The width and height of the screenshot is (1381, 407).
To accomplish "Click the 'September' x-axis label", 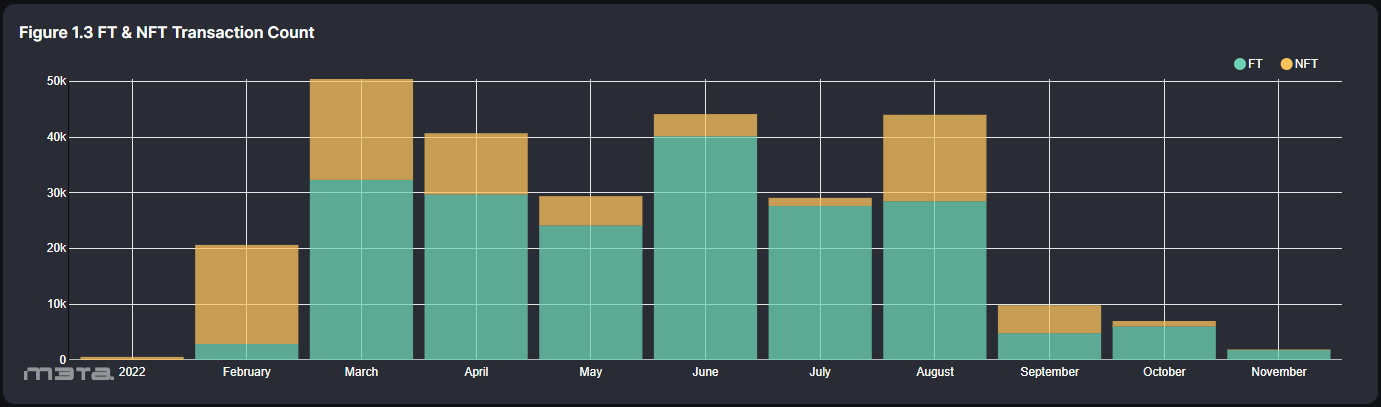I will [x=1049, y=372].
